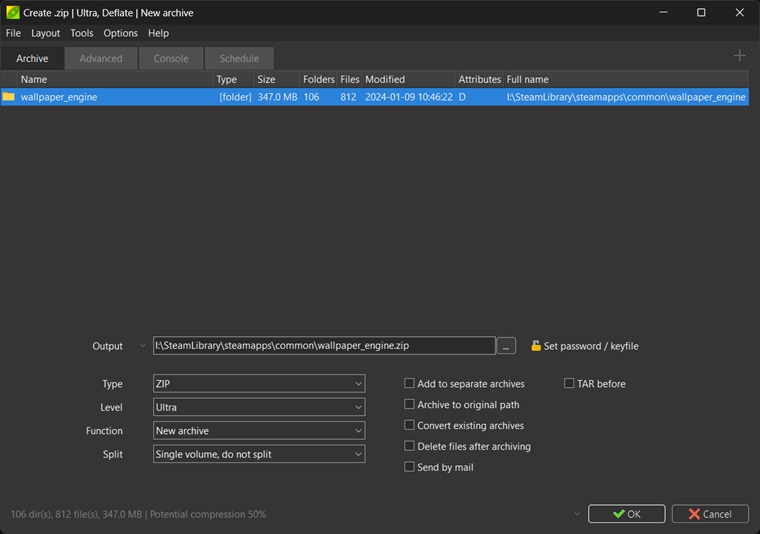760x534 pixels.
Task: Enable Convert existing archives option
Action: point(409,425)
